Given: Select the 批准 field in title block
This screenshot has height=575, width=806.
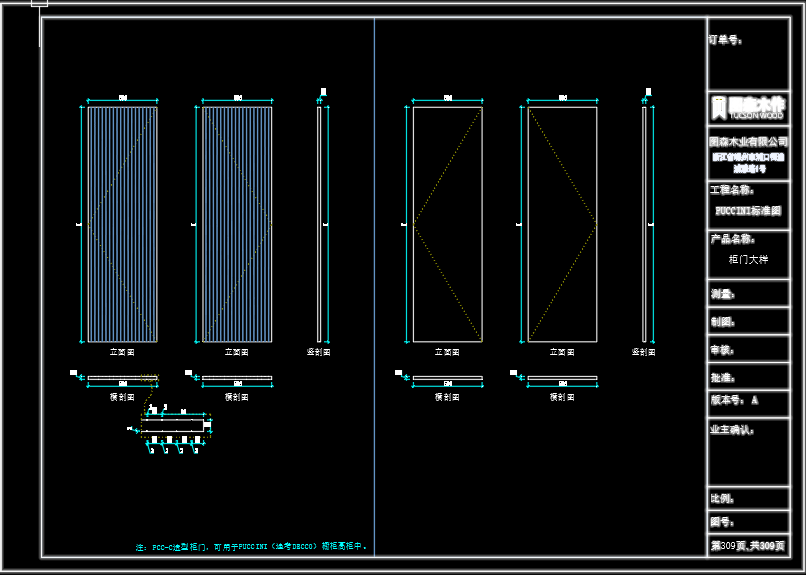Looking at the screenshot, I should pos(723,378).
